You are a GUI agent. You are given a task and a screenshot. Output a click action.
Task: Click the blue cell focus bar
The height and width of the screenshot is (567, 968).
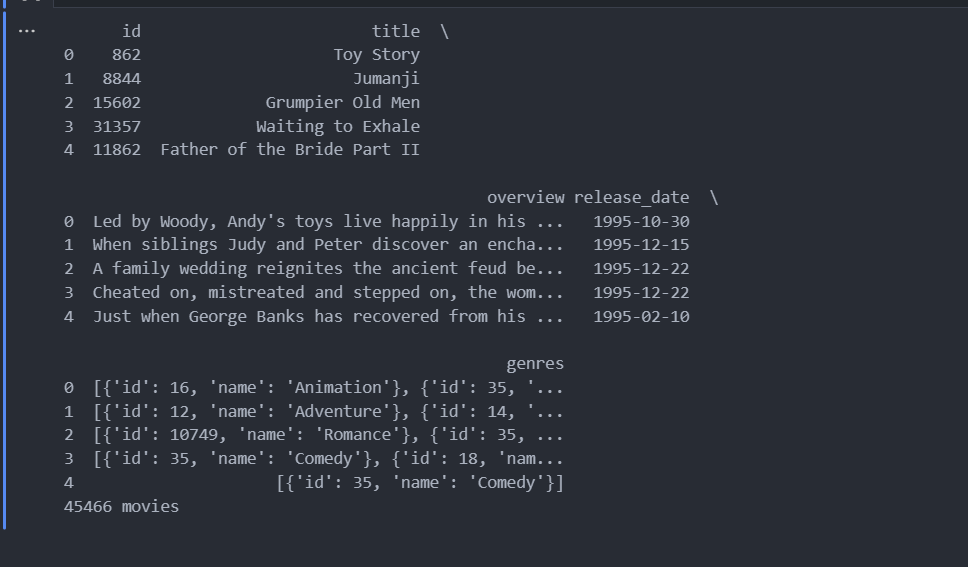pyautogui.click(x=4, y=270)
